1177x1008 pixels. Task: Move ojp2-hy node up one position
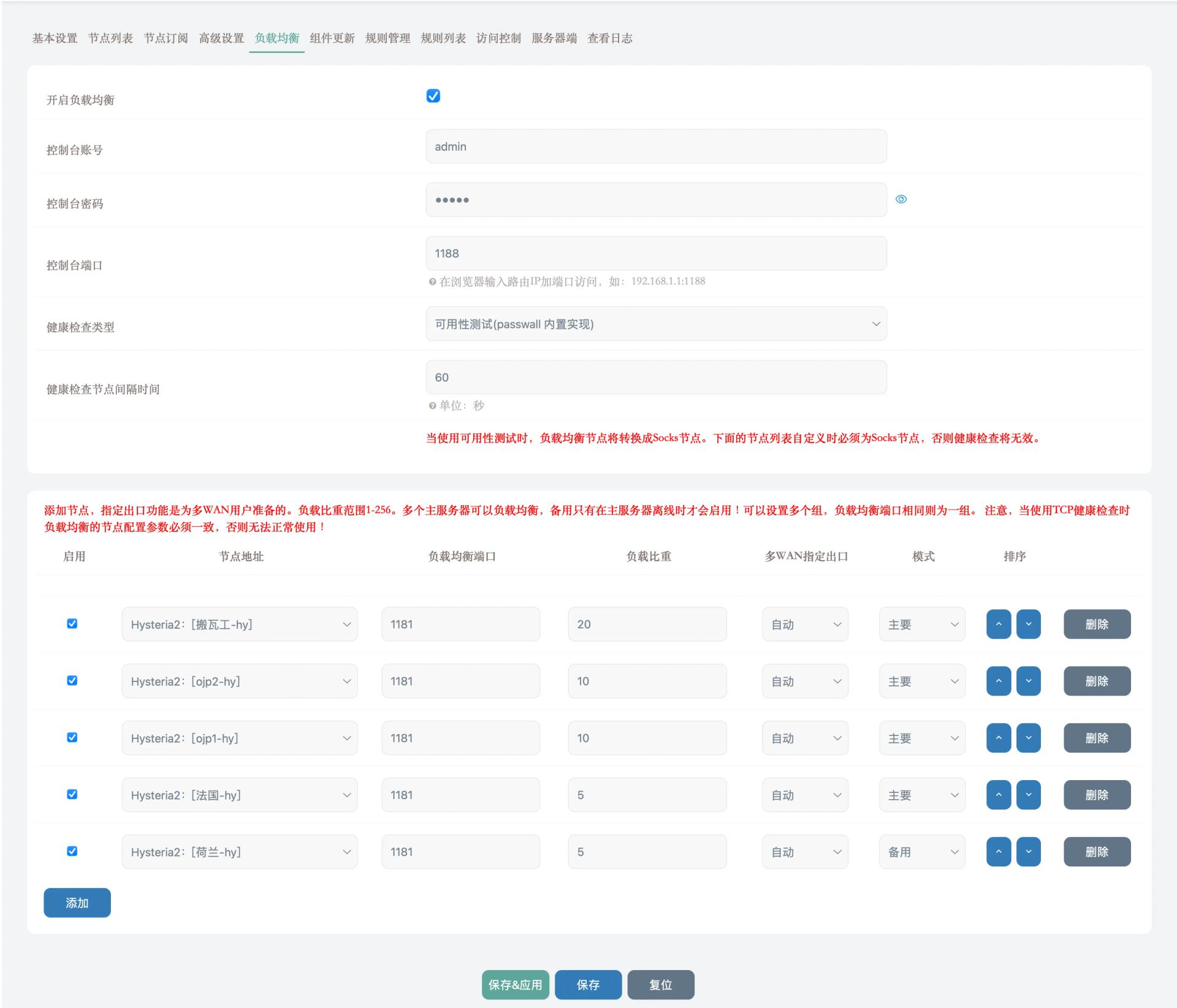point(998,681)
